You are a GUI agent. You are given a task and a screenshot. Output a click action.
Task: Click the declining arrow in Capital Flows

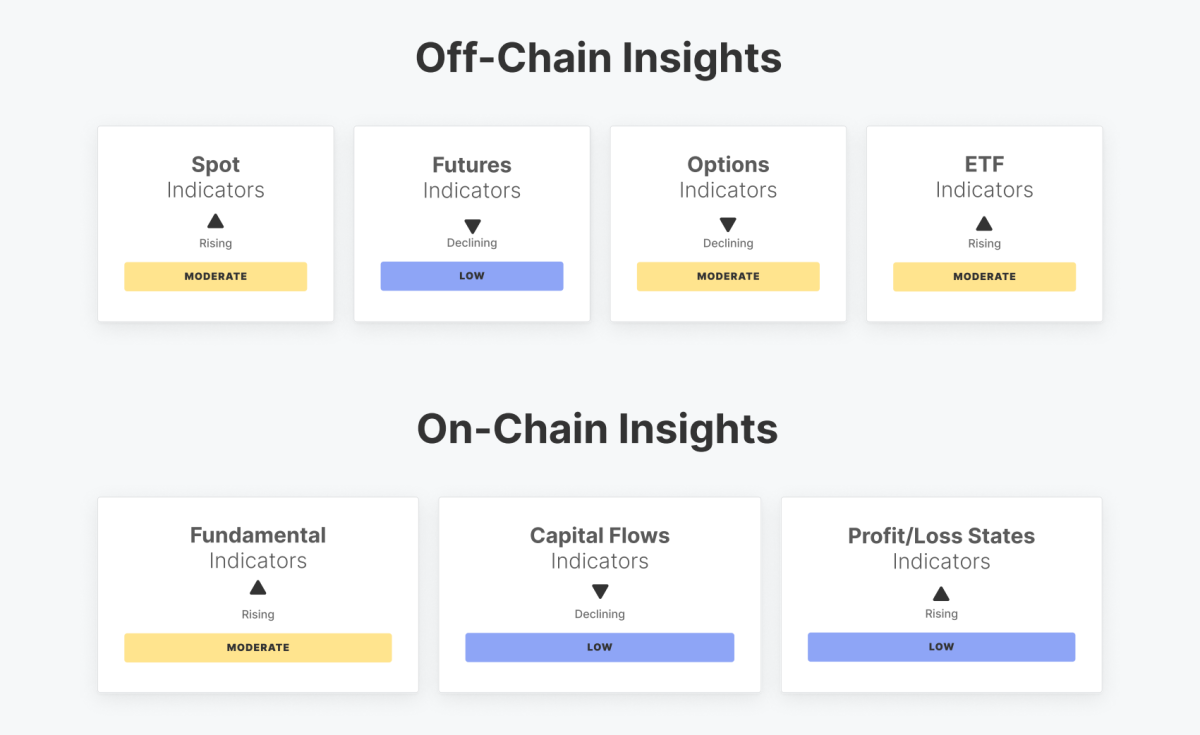(x=600, y=592)
